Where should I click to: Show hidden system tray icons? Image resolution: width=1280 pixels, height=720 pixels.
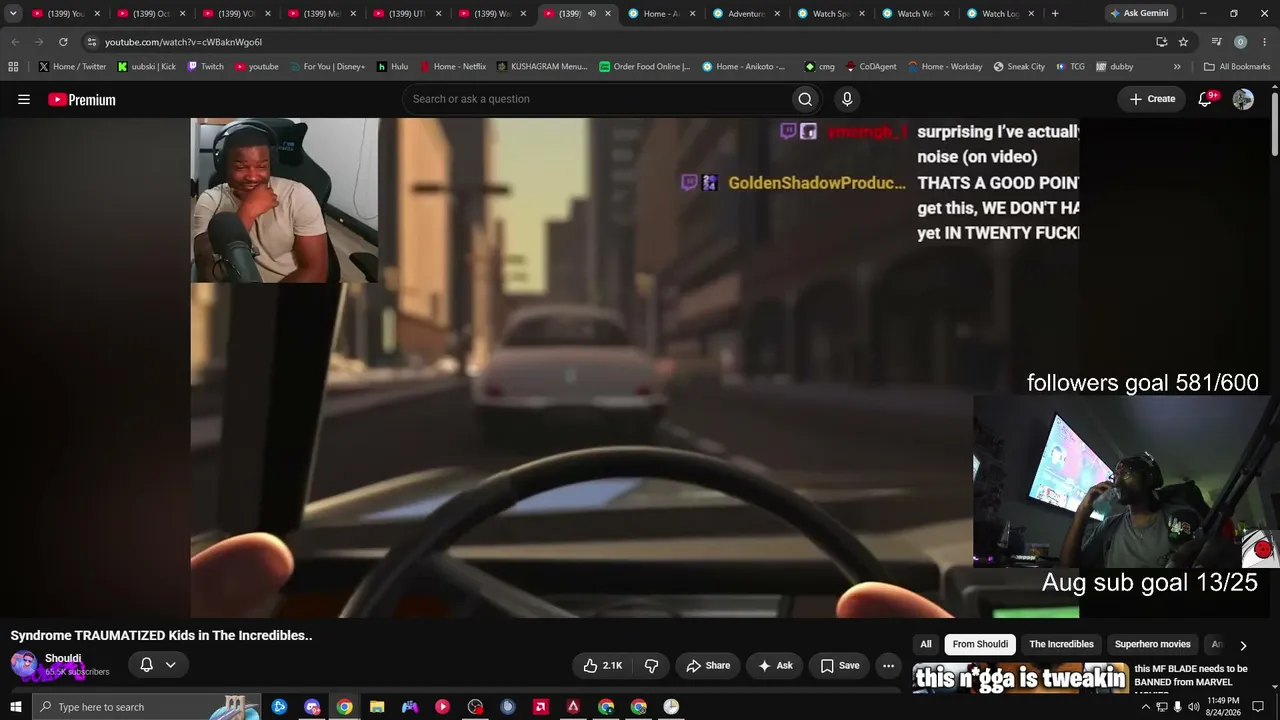[x=1146, y=707]
